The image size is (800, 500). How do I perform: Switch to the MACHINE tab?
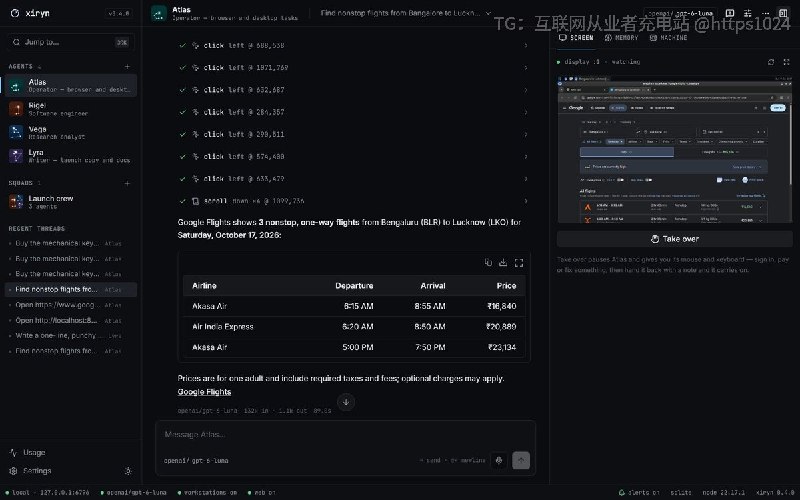(668, 38)
